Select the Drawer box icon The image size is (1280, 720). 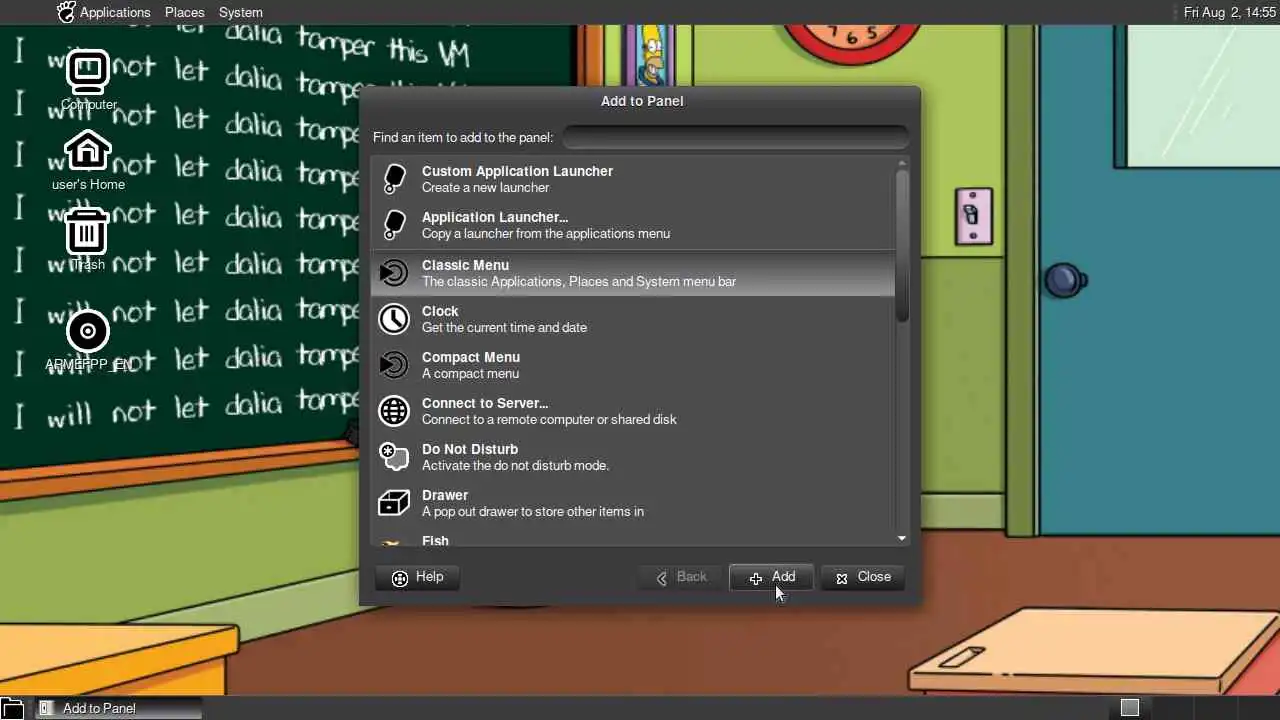click(x=394, y=502)
